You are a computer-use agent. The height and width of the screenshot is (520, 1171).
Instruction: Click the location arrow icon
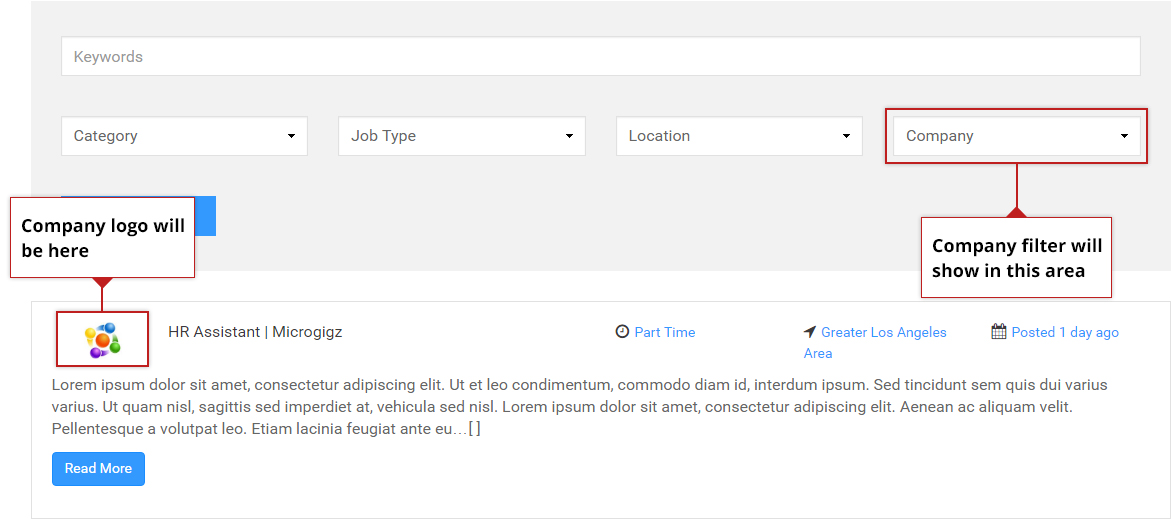(x=810, y=332)
